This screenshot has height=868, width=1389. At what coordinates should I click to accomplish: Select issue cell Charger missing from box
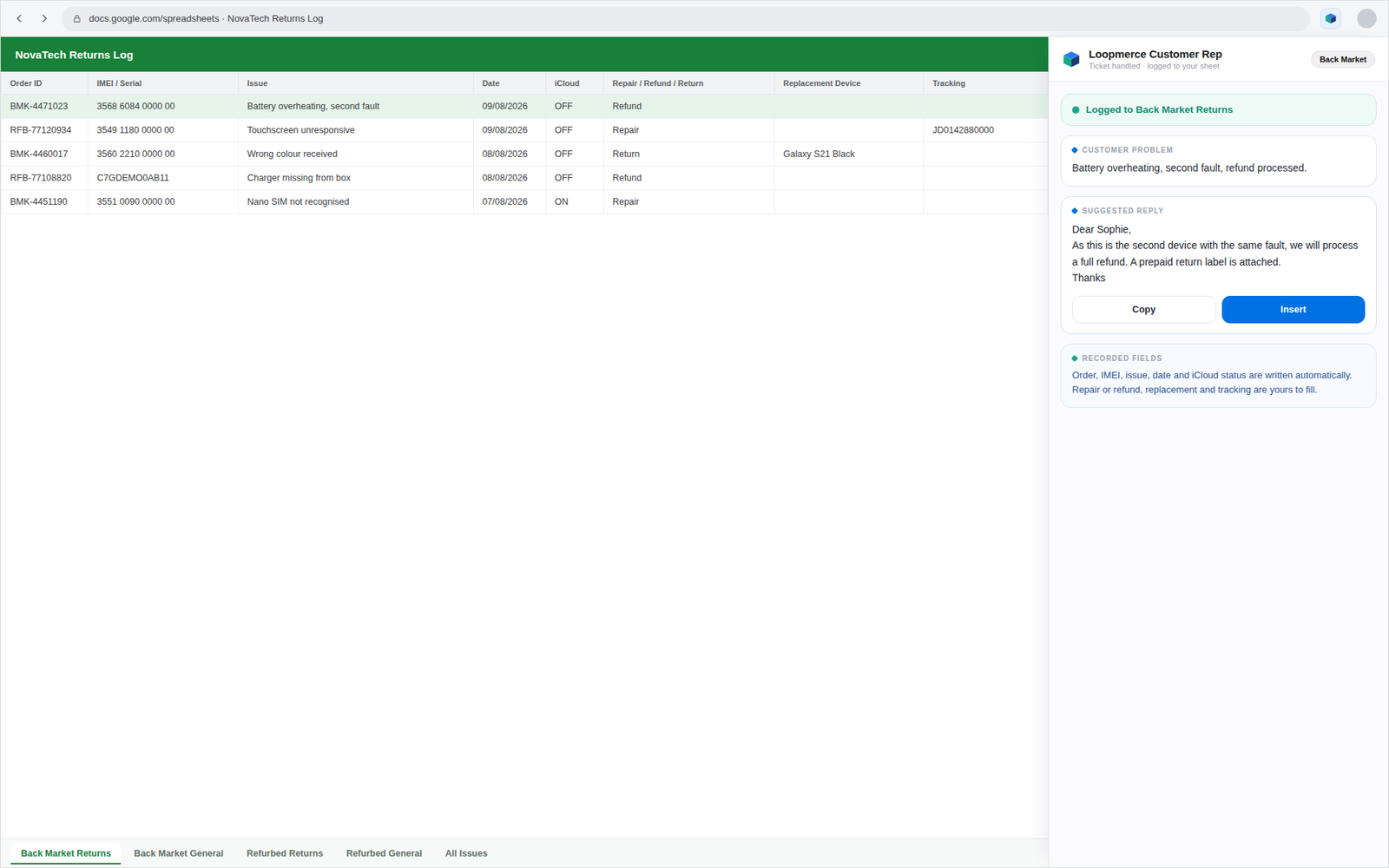pos(356,178)
